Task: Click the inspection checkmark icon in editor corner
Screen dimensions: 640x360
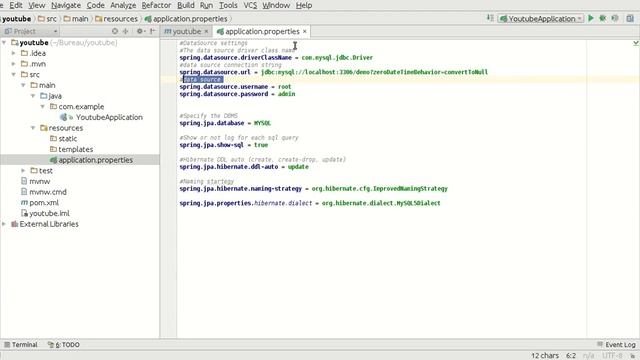Action: tap(636, 43)
